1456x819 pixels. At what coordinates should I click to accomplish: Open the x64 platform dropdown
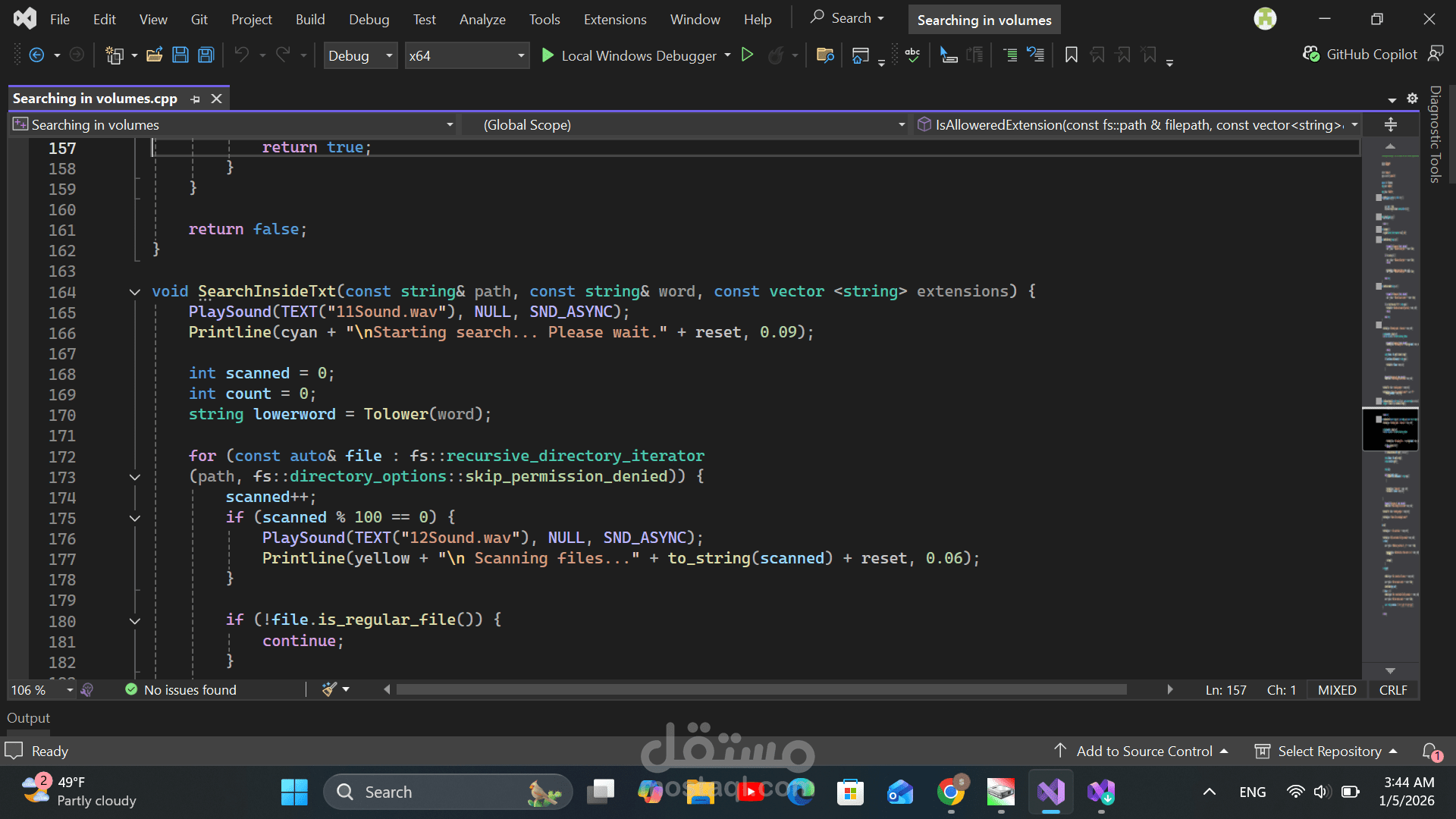click(x=521, y=55)
